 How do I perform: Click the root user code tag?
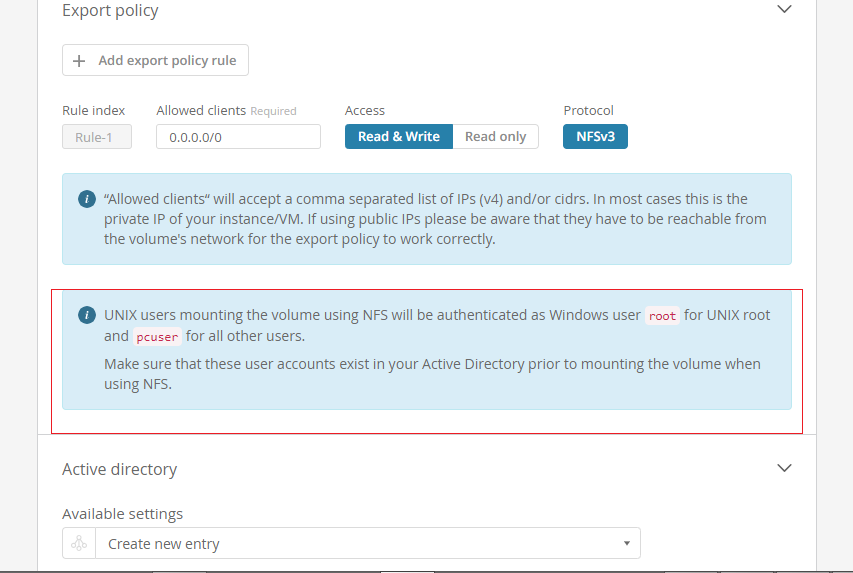point(662,315)
